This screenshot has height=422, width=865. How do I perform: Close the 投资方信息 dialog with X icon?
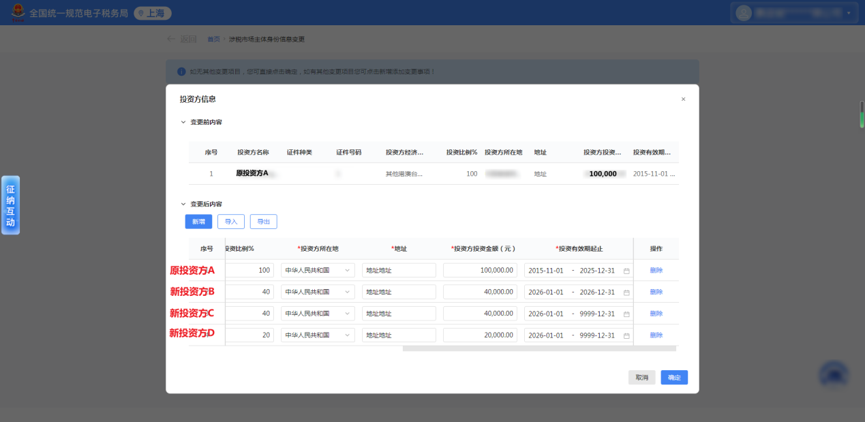click(683, 99)
